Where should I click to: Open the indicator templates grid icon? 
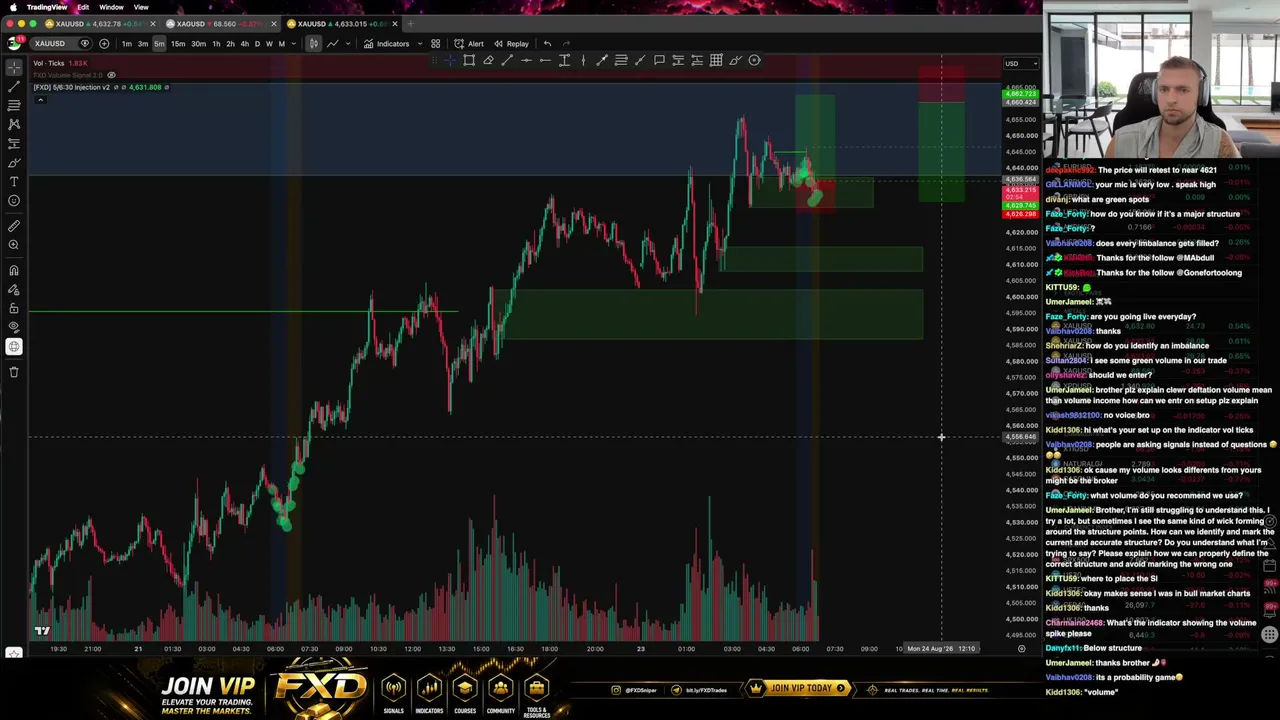[x=435, y=44]
